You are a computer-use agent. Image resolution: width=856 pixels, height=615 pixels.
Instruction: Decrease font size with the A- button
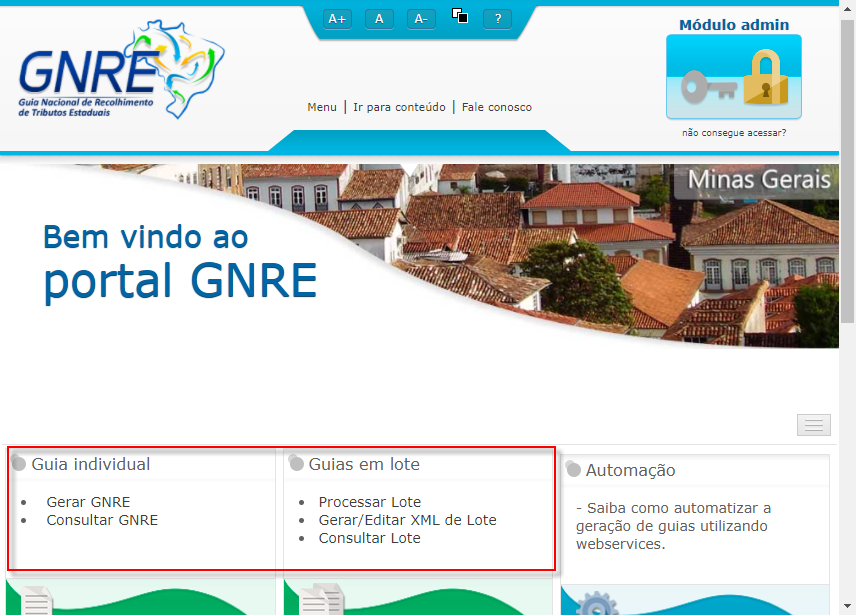click(421, 19)
